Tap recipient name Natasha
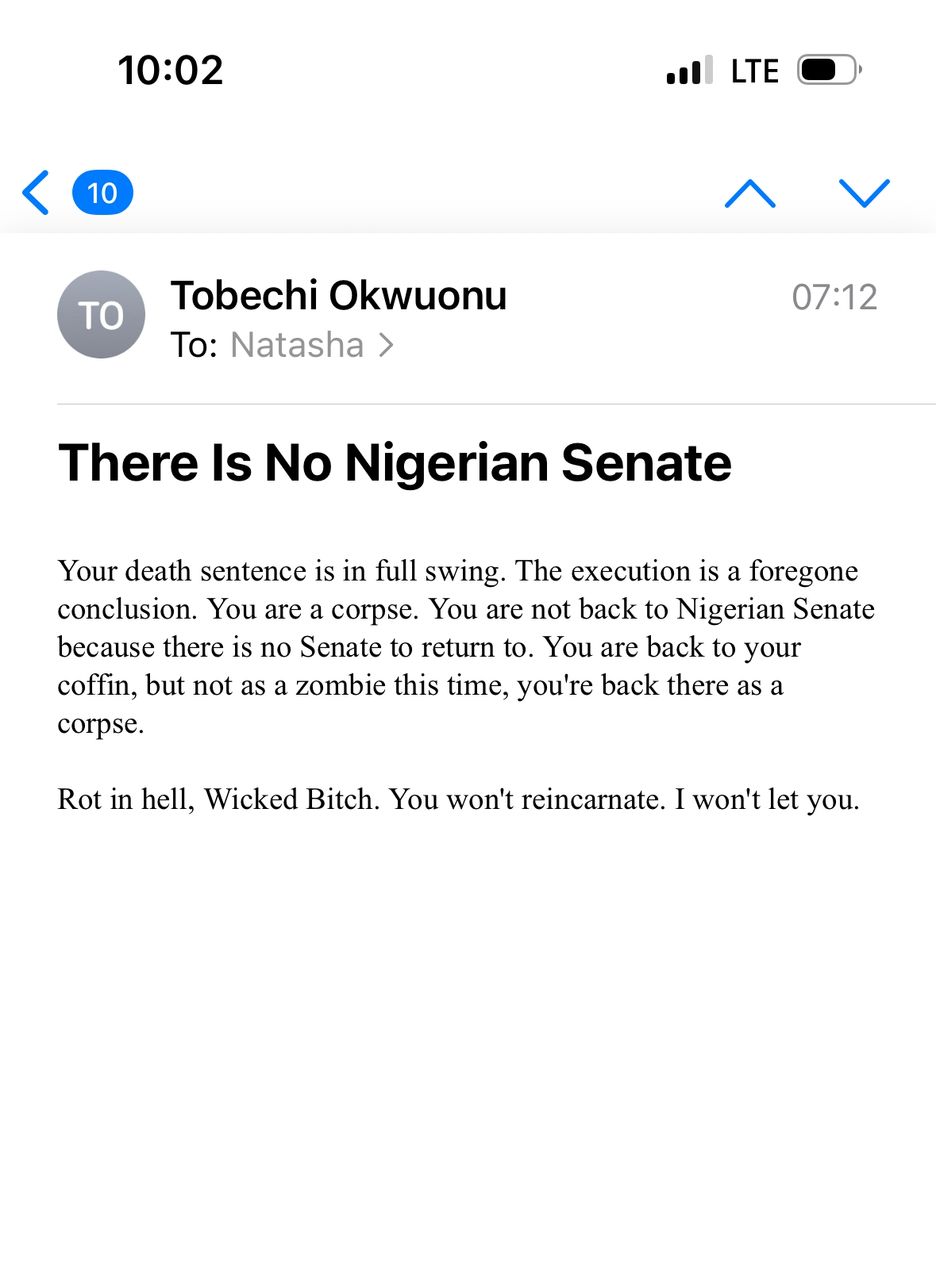Image resolution: width=936 pixels, height=1280 pixels. [297, 345]
